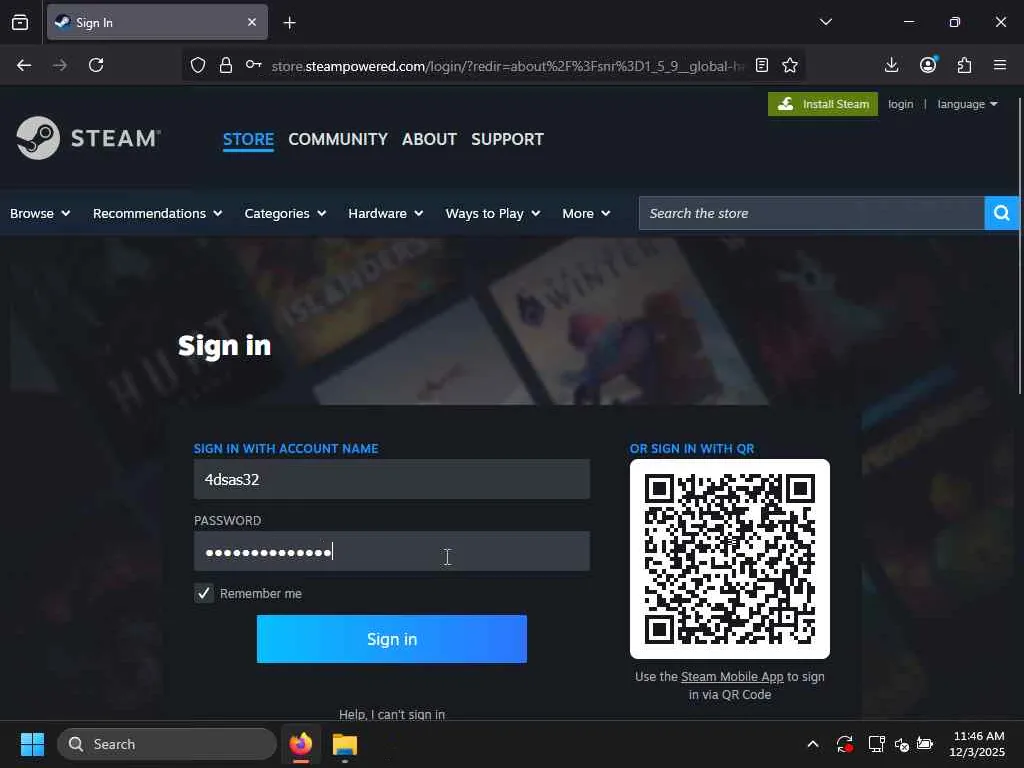Screen dimensions: 1024x768
Task: Open Firefox application menu
Action: coord(1000,65)
